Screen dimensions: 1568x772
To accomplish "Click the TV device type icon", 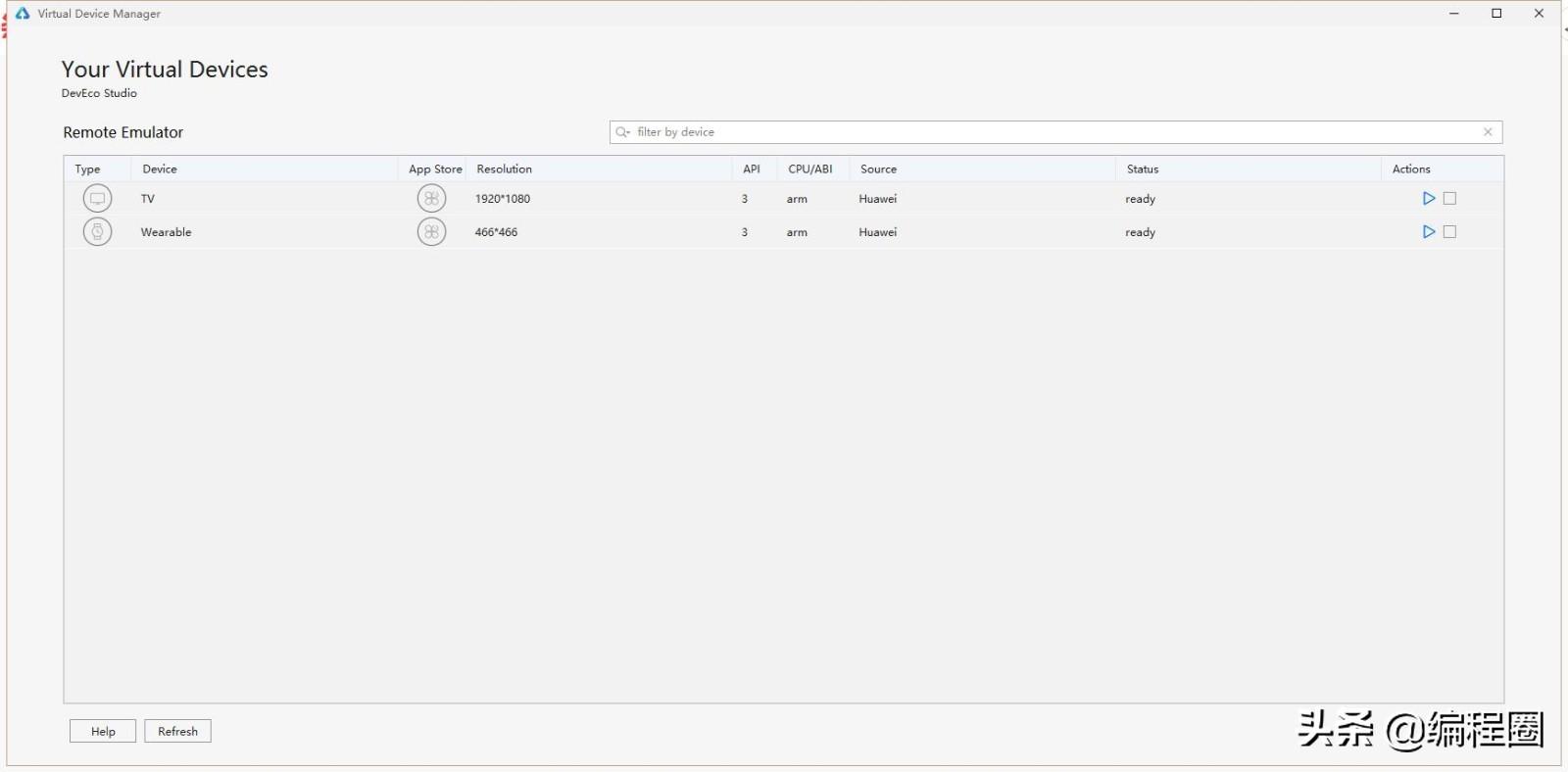I will [x=97, y=198].
